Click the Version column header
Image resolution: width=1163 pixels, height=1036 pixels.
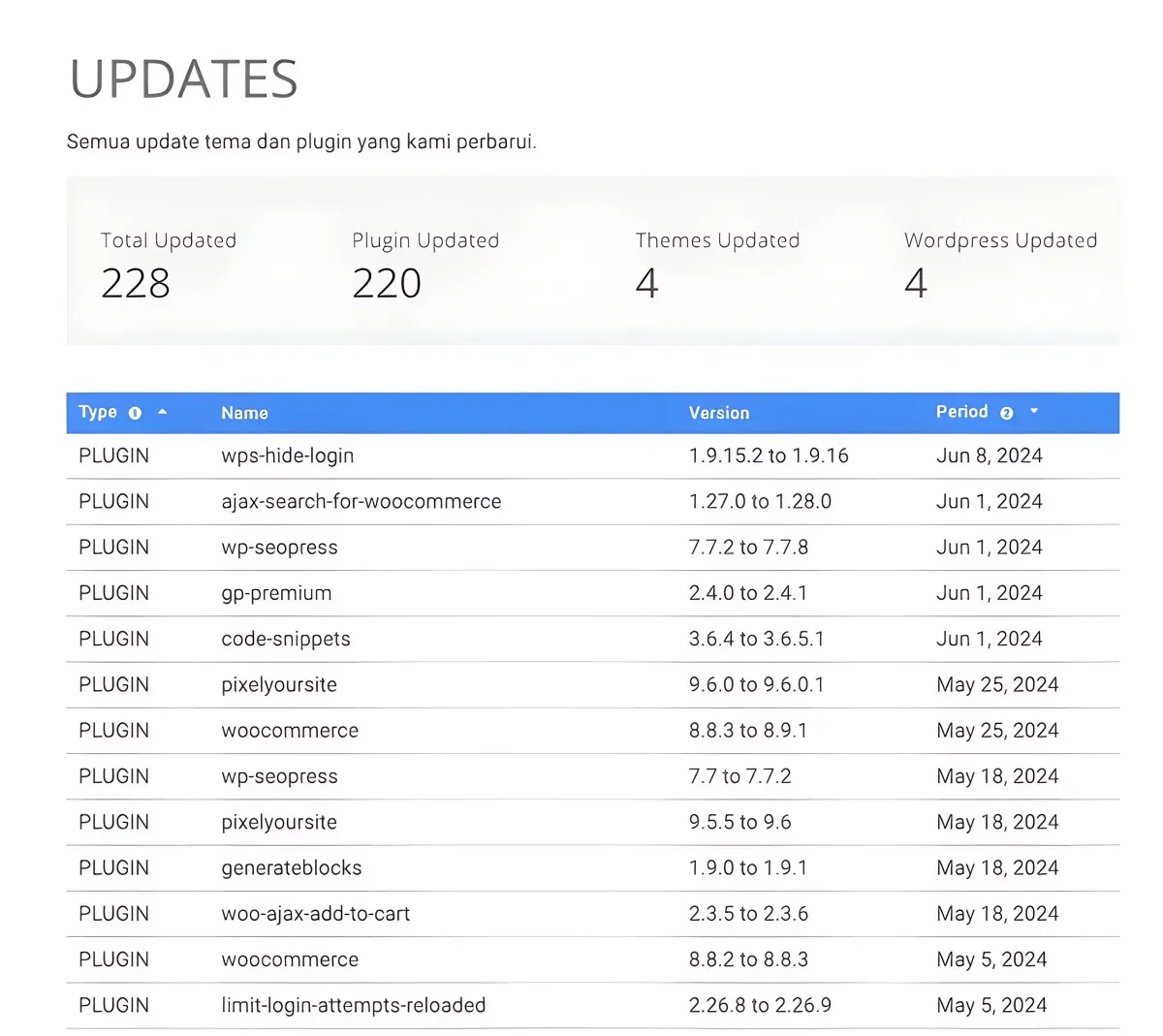pos(719,413)
